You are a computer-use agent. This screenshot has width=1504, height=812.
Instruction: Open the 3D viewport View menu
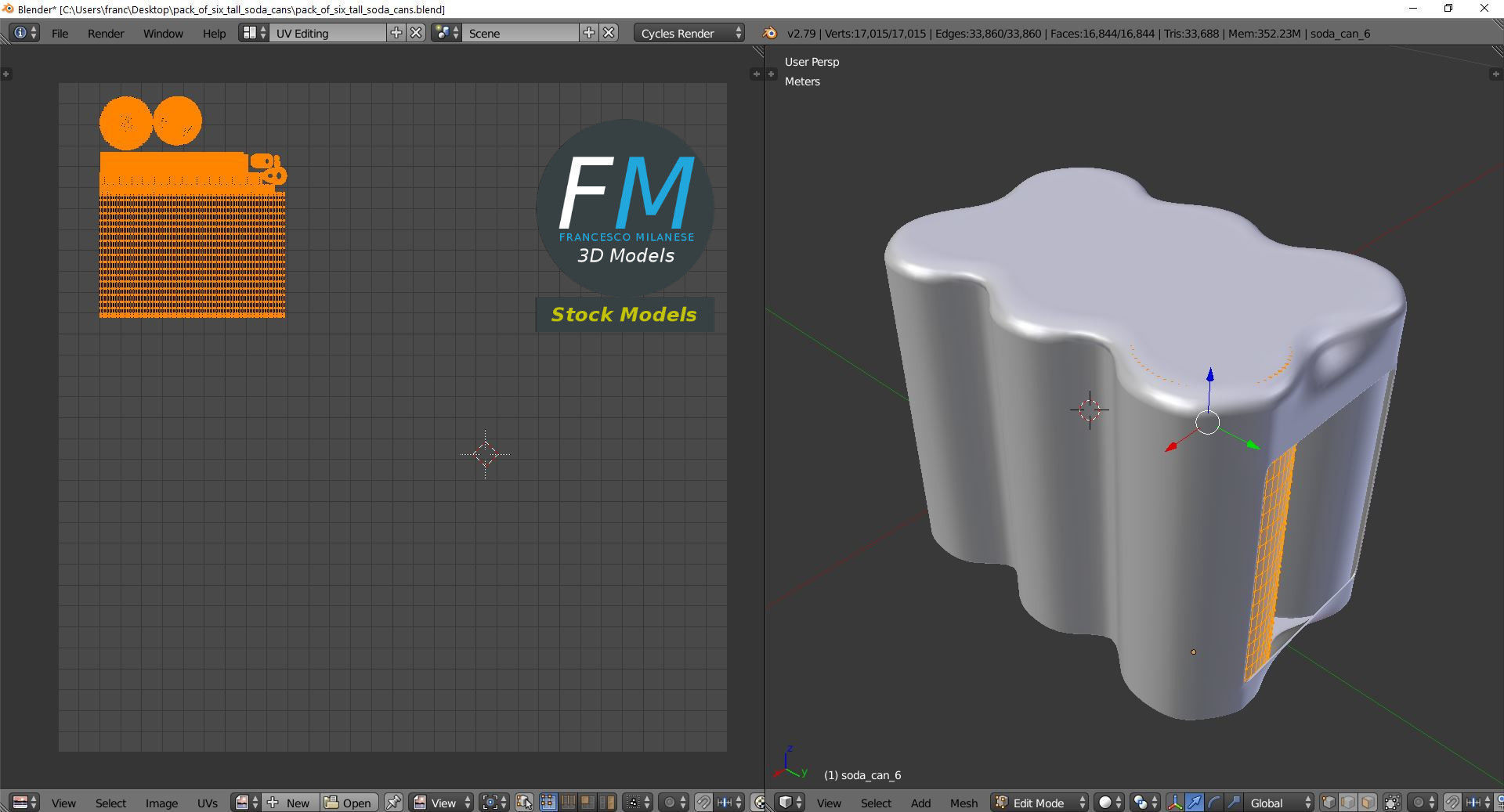click(829, 803)
